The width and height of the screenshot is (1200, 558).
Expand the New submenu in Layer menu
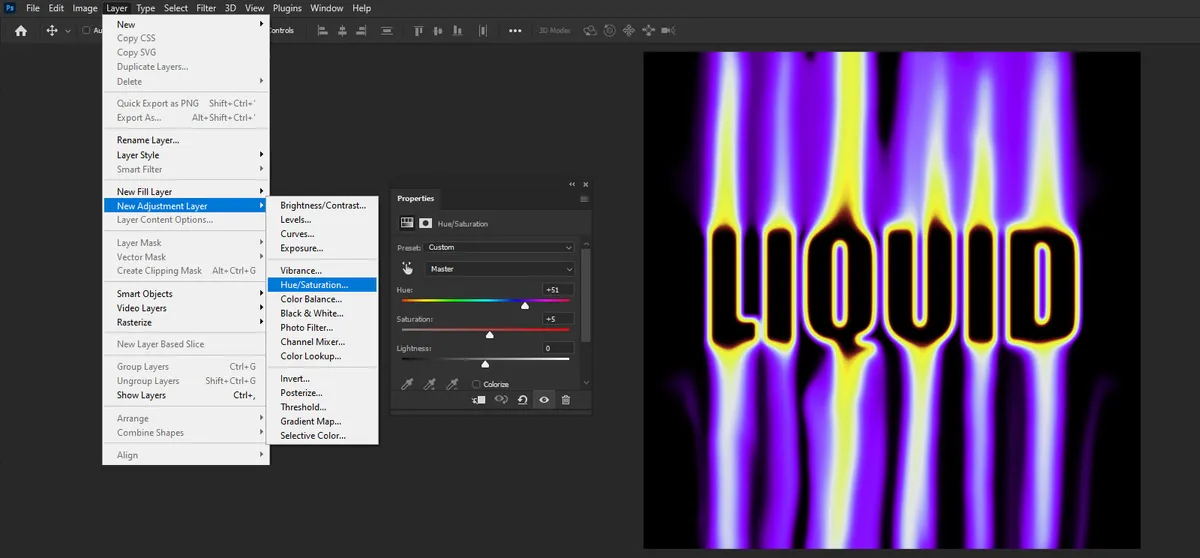click(x=186, y=24)
